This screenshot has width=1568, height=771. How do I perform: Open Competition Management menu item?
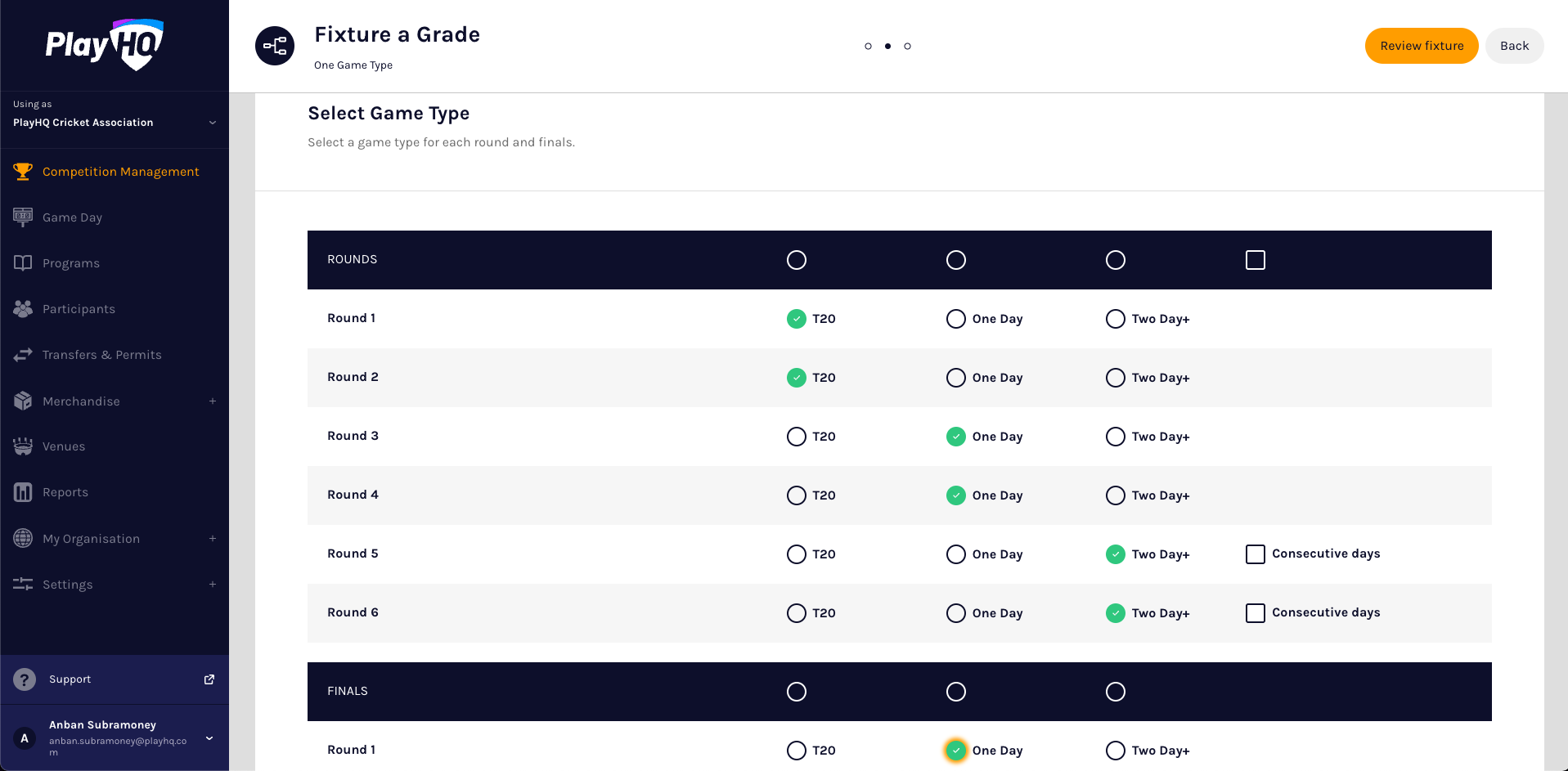pyautogui.click(x=120, y=172)
